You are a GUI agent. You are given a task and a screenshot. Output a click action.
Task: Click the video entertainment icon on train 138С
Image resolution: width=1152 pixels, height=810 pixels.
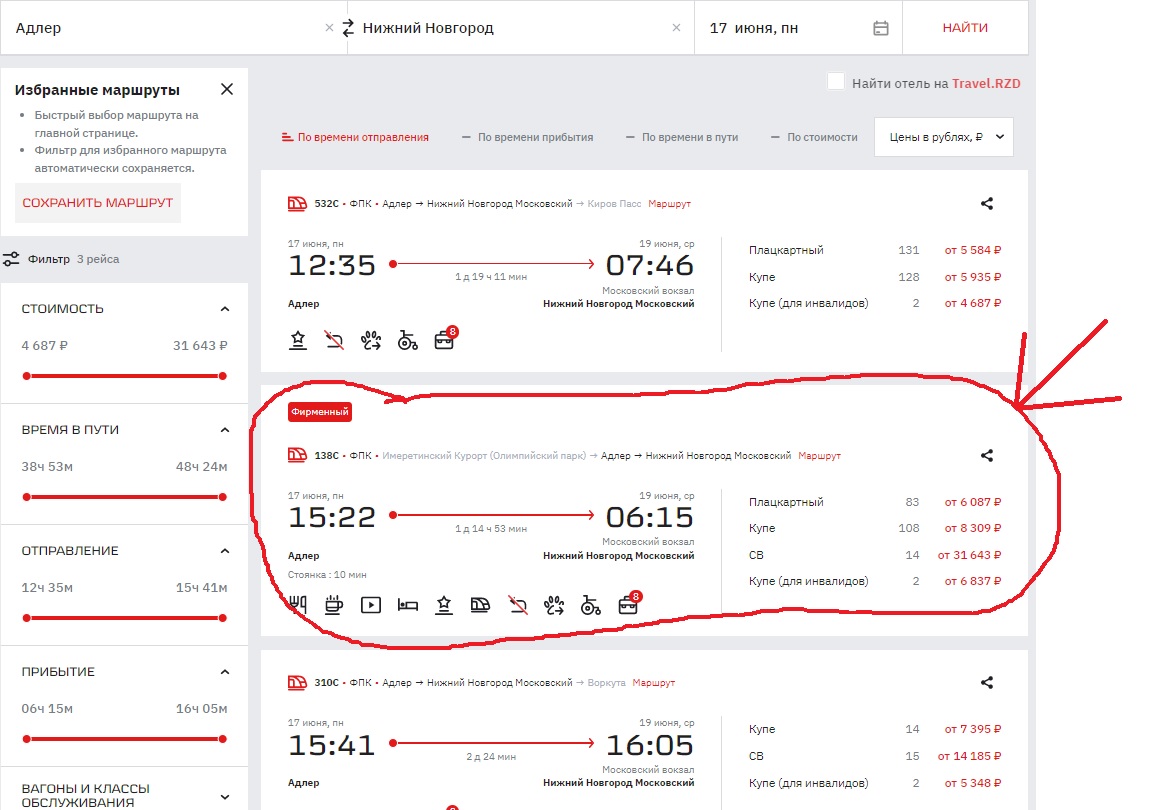tap(370, 604)
